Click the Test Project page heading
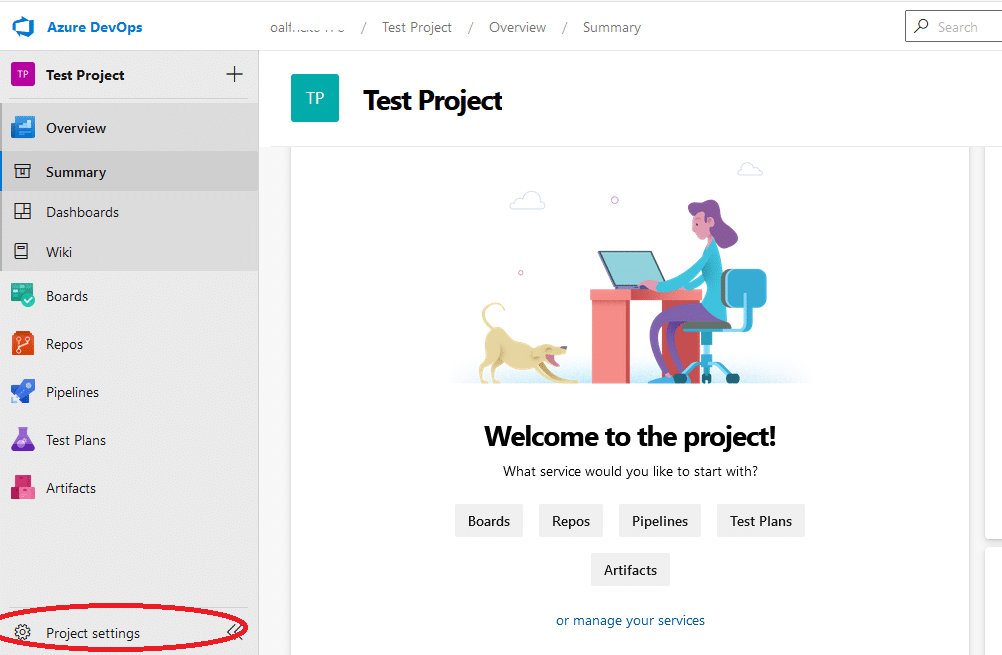1002x655 pixels. [433, 100]
